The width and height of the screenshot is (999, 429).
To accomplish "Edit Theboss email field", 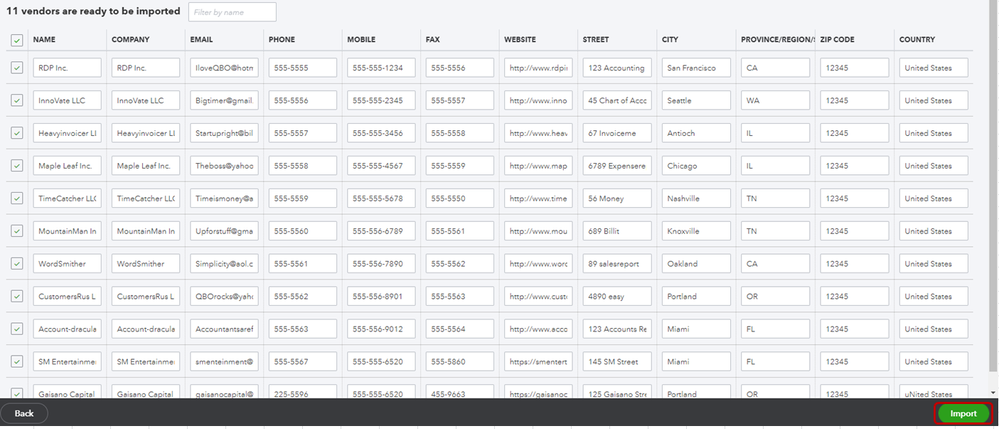I will click(x=224, y=166).
